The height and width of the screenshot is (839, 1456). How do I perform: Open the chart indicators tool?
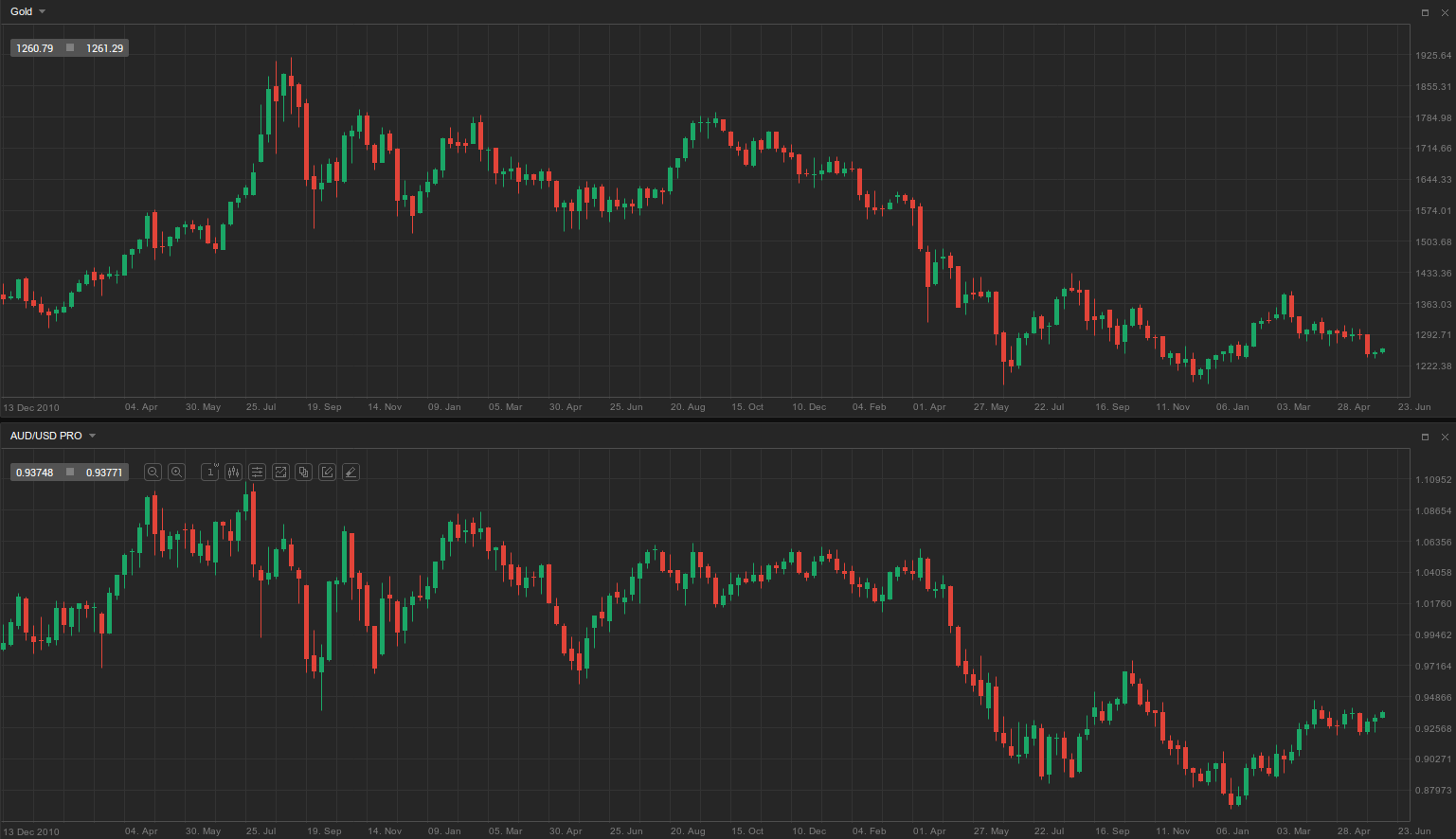(280, 472)
